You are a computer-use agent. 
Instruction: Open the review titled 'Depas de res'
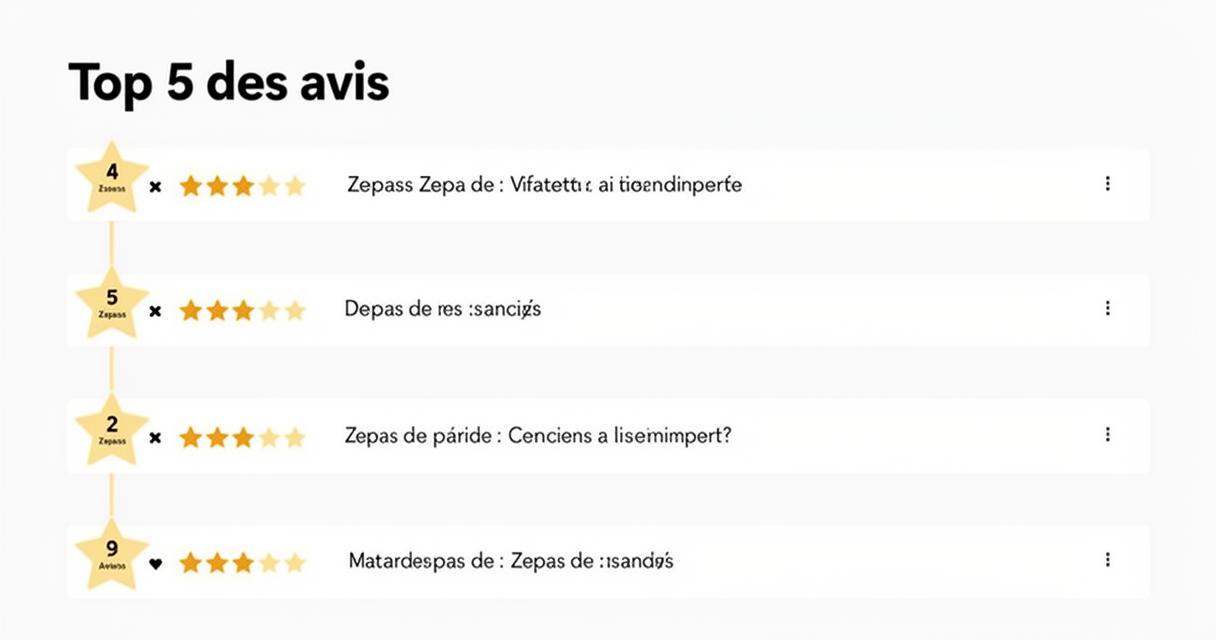pos(443,310)
